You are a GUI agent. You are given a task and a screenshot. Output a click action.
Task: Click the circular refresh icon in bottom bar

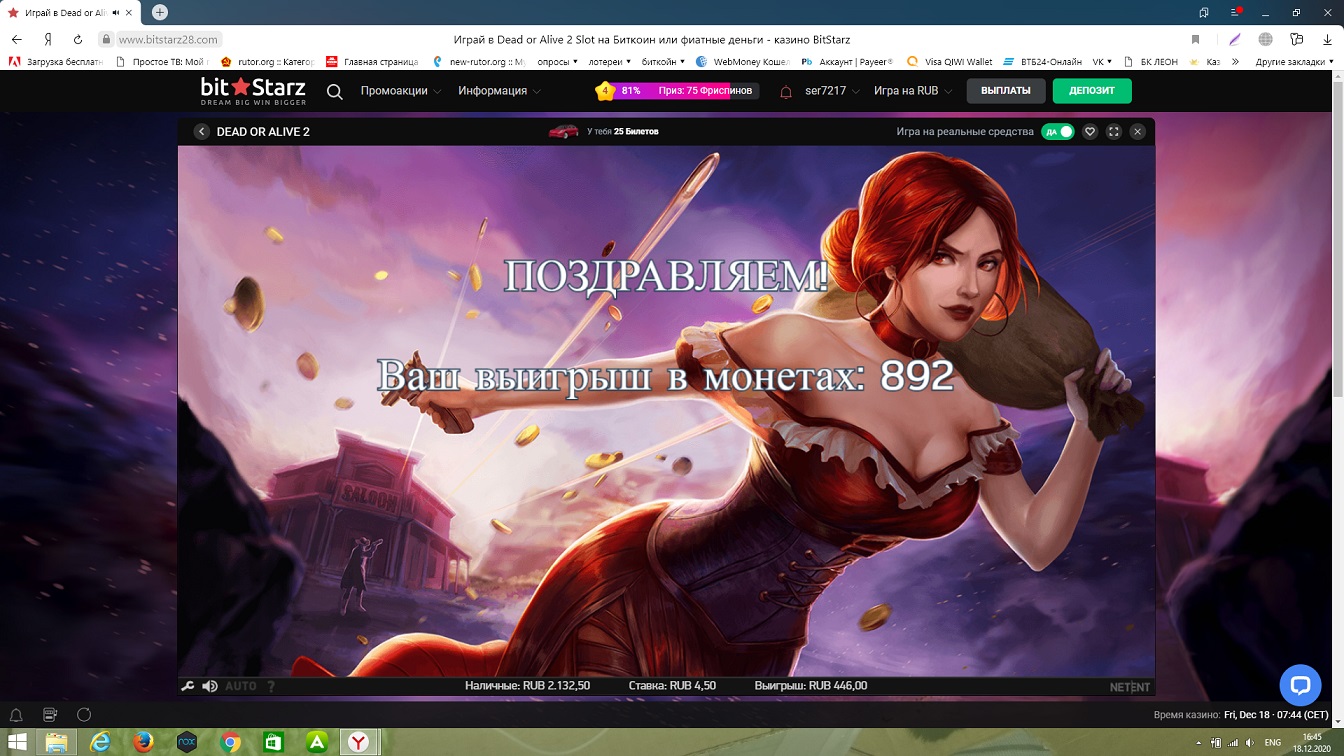pos(84,715)
